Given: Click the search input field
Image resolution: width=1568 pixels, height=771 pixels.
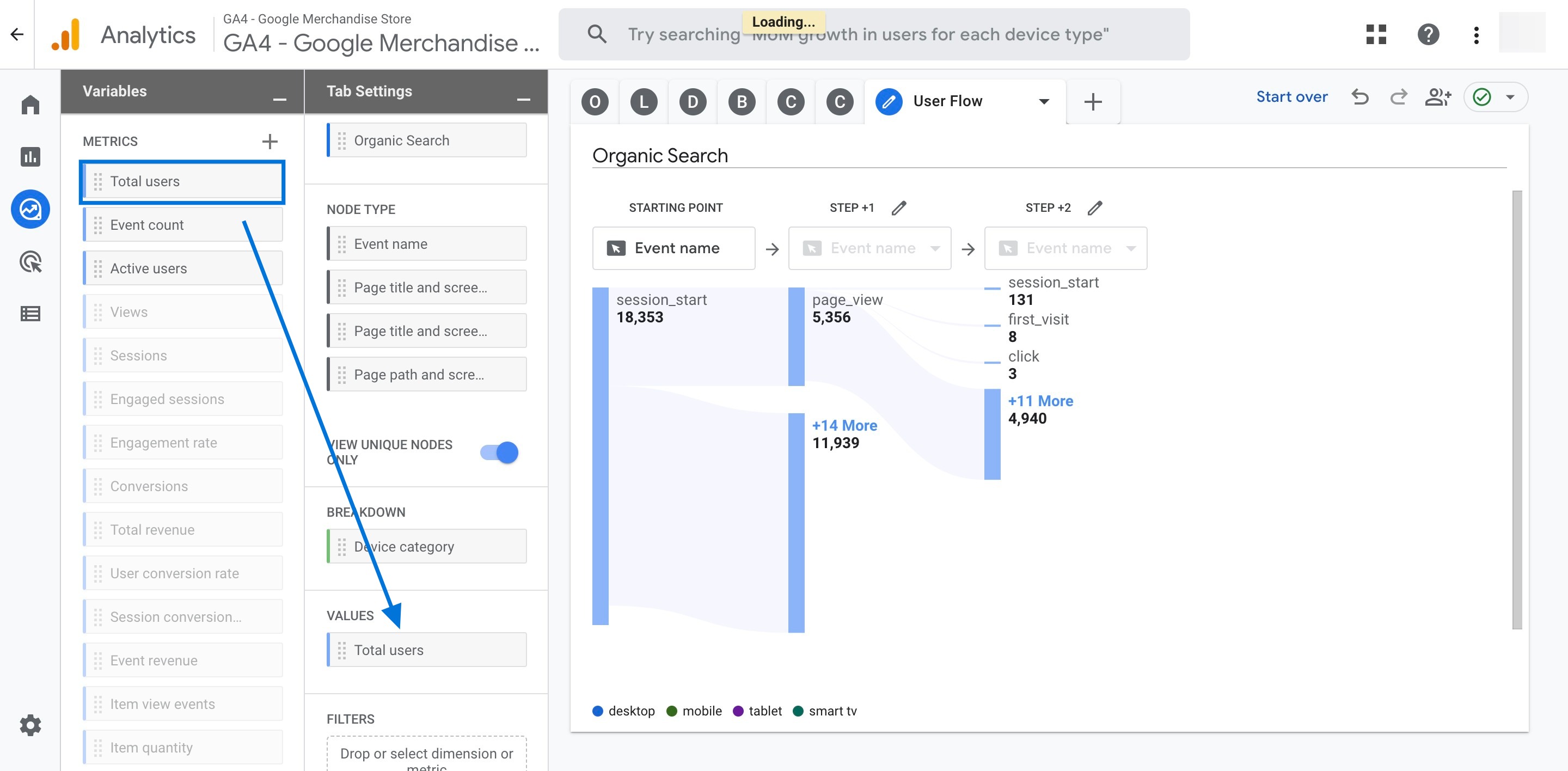Looking at the screenshot, I should [x=874, y=34].
